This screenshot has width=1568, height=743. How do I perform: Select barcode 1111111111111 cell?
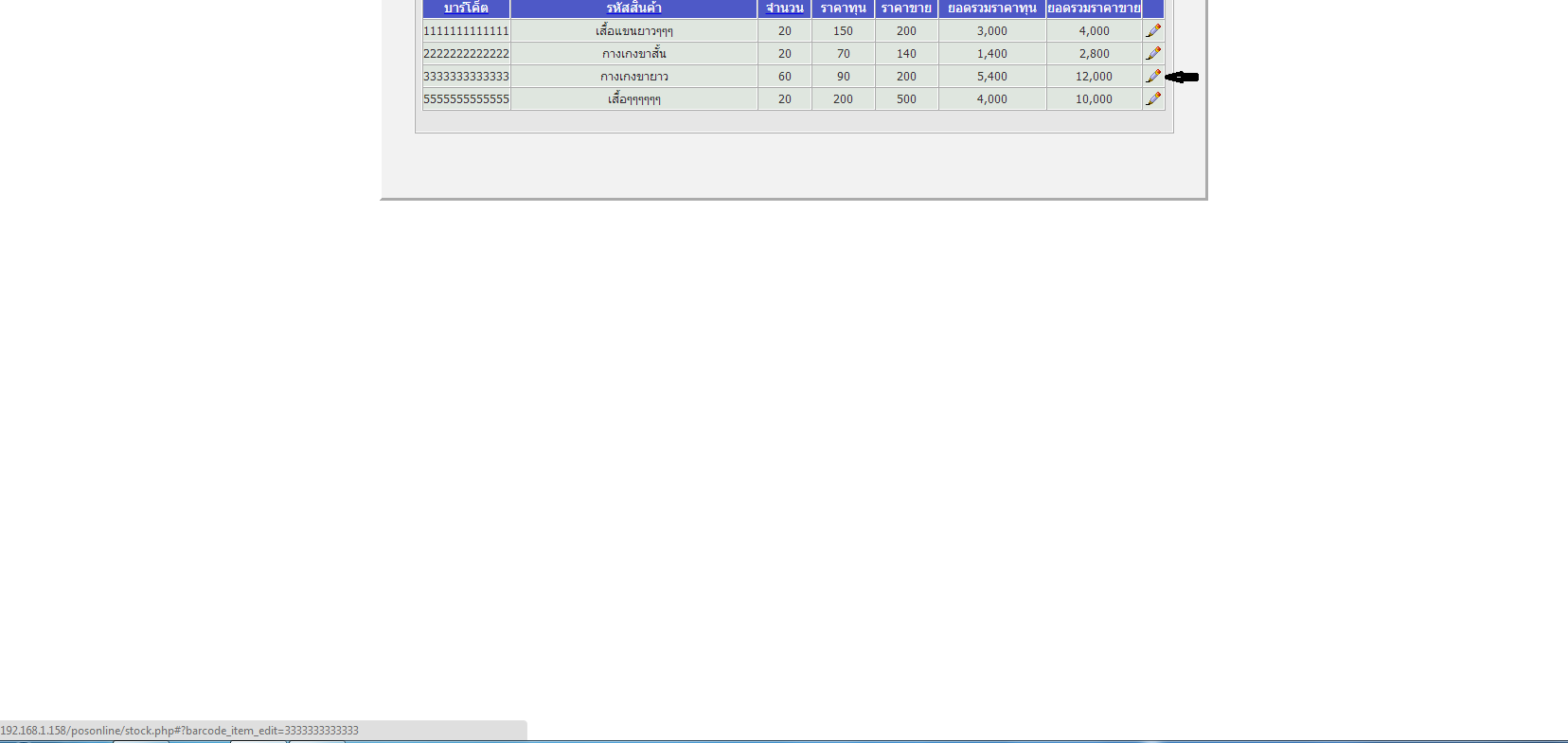click(x=466, y=31)
